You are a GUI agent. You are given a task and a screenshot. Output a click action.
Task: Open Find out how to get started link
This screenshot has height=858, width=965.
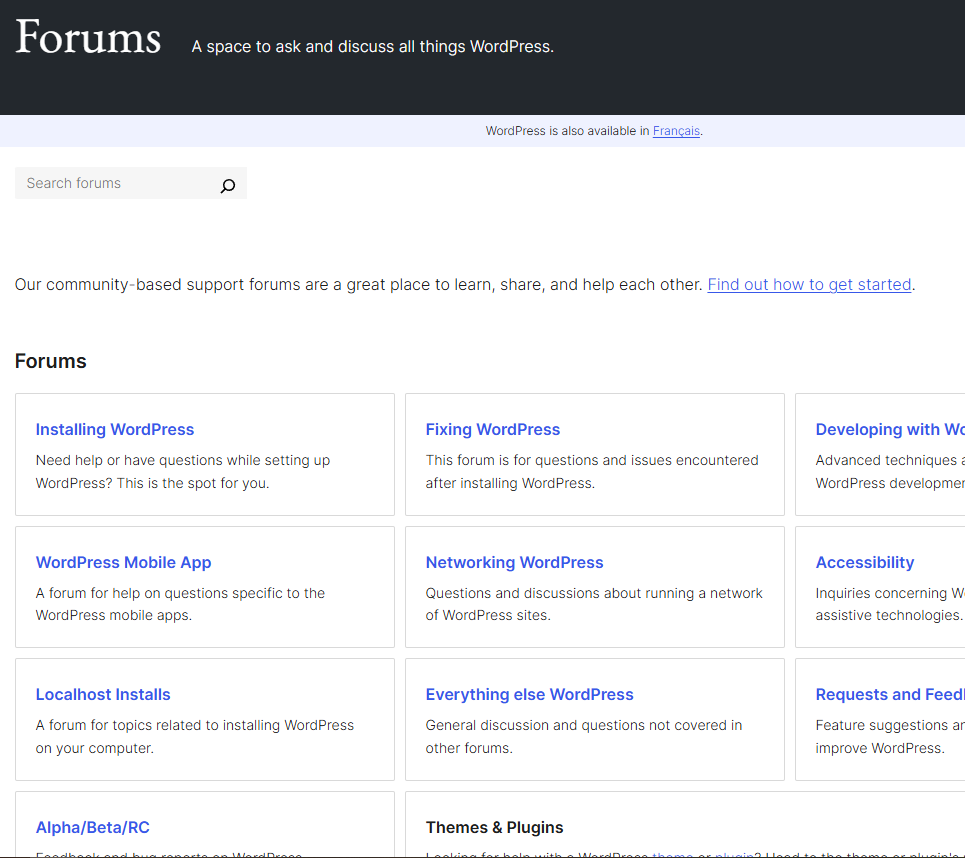pyautogui.click(x=809, y=284)
